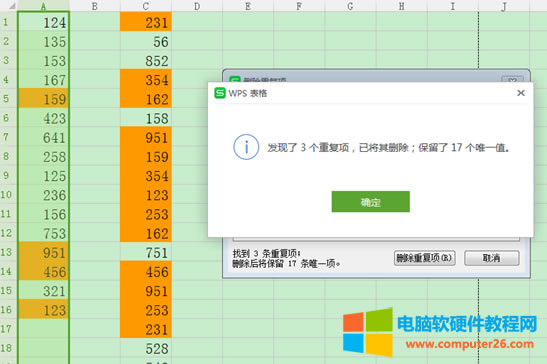This screenshot has width=547, height=364.
Task: Click cell A12 containing 753
Action: tap(44, 233)
